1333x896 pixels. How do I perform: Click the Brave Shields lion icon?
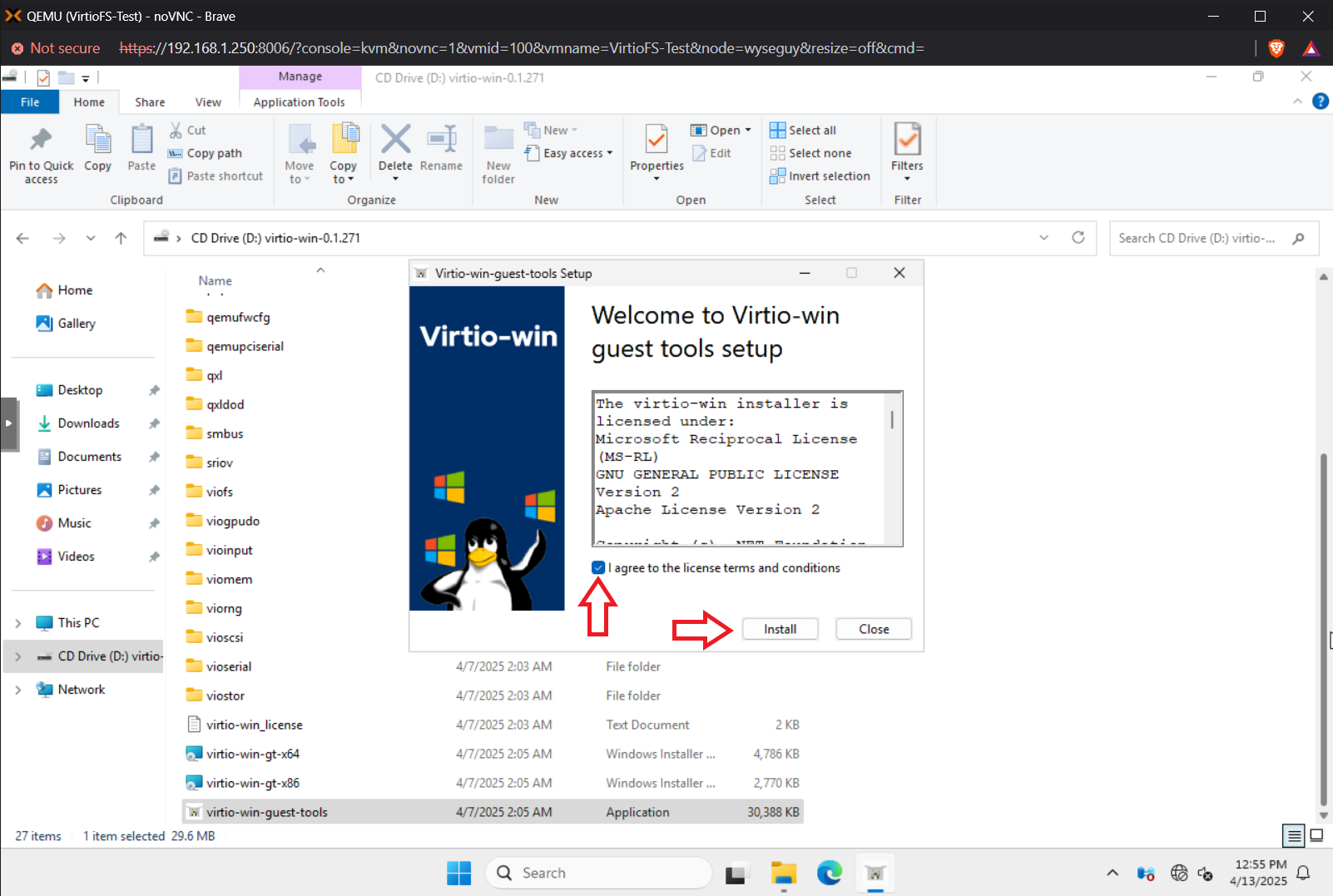click(1276, 48)
